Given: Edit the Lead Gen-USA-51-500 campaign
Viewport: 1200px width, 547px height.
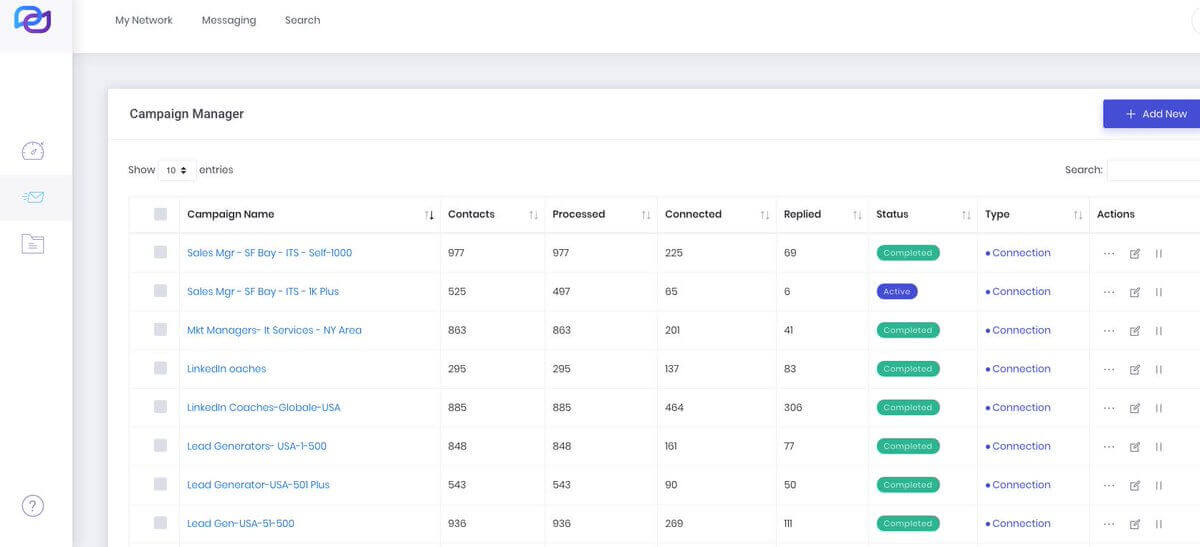Looking at the screenshot, I should [x=1134, y=524].
